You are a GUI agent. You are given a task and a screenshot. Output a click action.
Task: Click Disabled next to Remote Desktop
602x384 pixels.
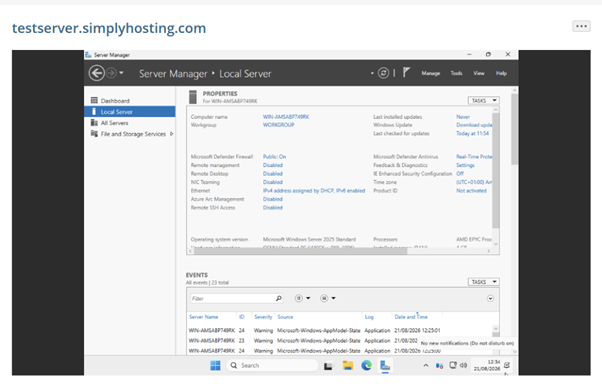tap(273, 174)
